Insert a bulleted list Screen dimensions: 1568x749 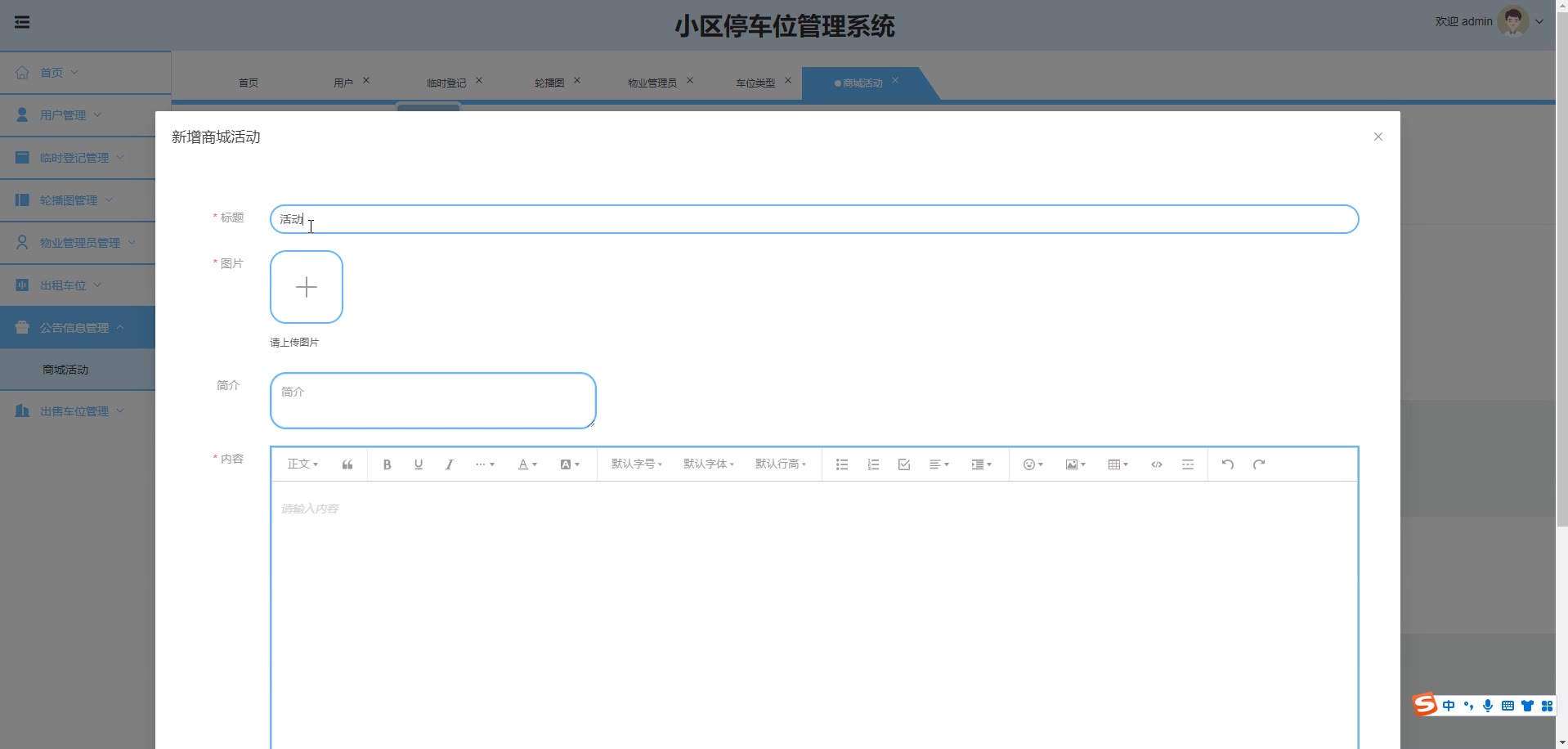coord(841,464)
